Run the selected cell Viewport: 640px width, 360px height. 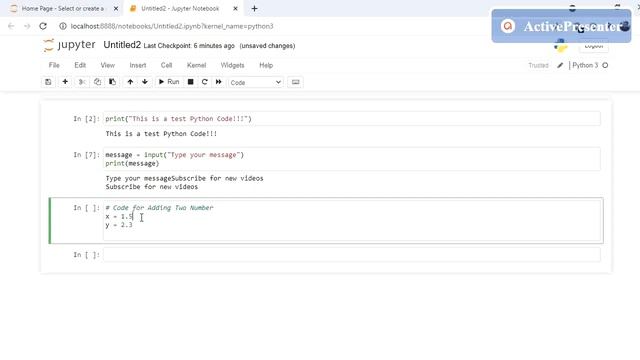pos(169,82)
